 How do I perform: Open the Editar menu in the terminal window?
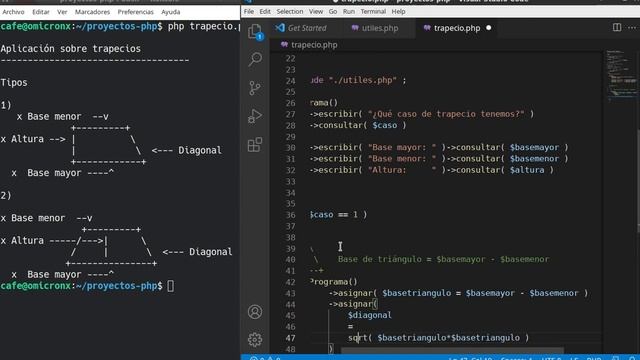tap(41, 12)
